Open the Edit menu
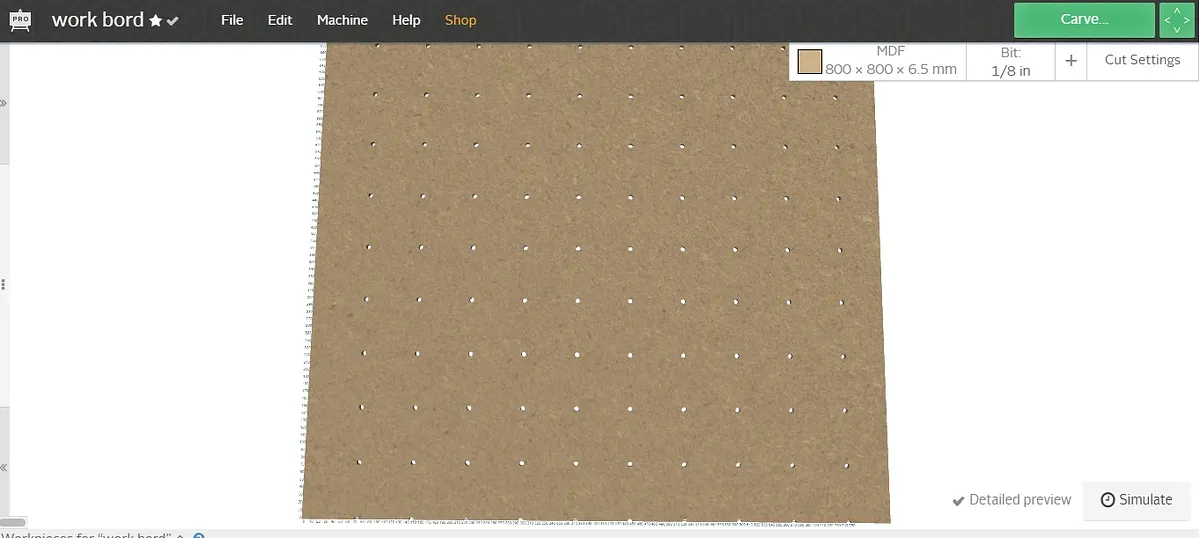This screenshot has width=1200, height=538. pyautogui.click(x=280, y=20)
